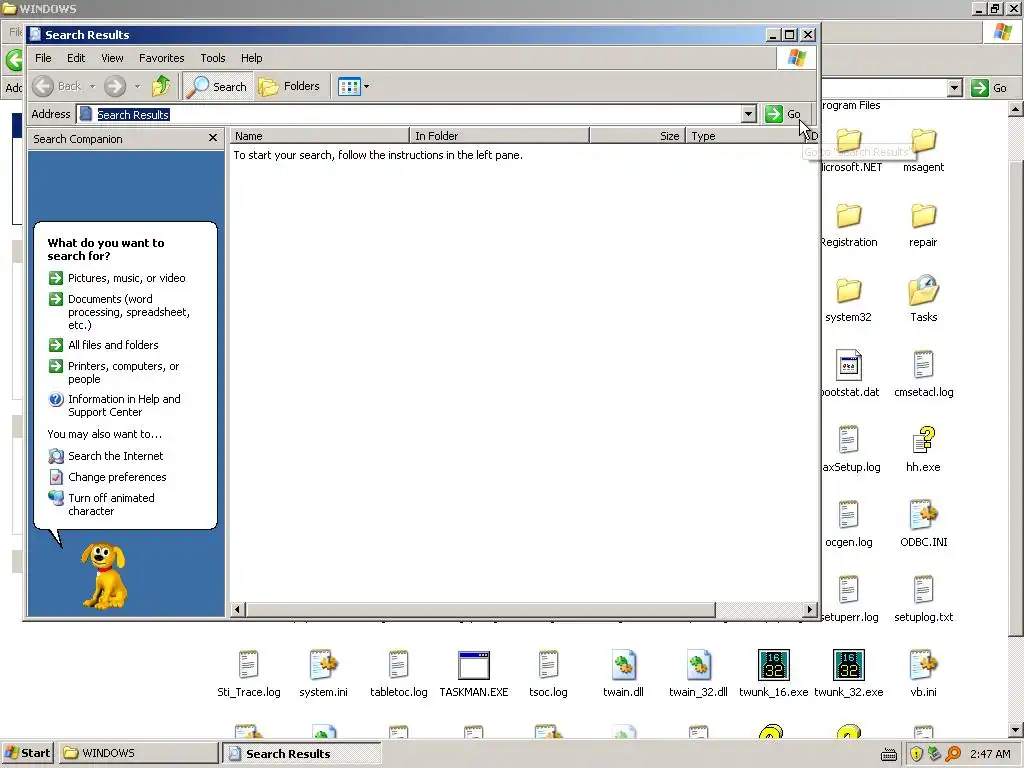1024x768 pixels.
Task: Search for Pictures, music, or video
Action: point(117,278)
